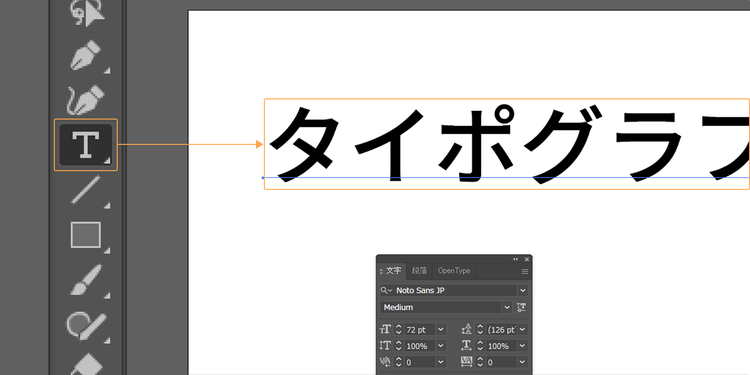Open the vertical scale 100% dropdown

click(441, 346)
